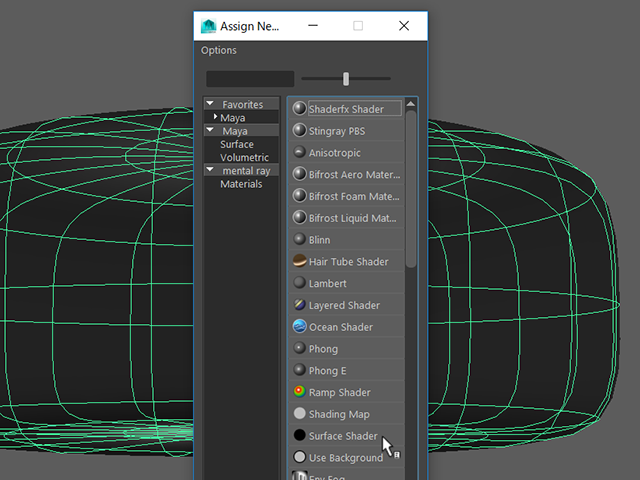This screenshot has height=480, width=640.
Task: Click the Anisotropic material icon
Action: [300, 152]
